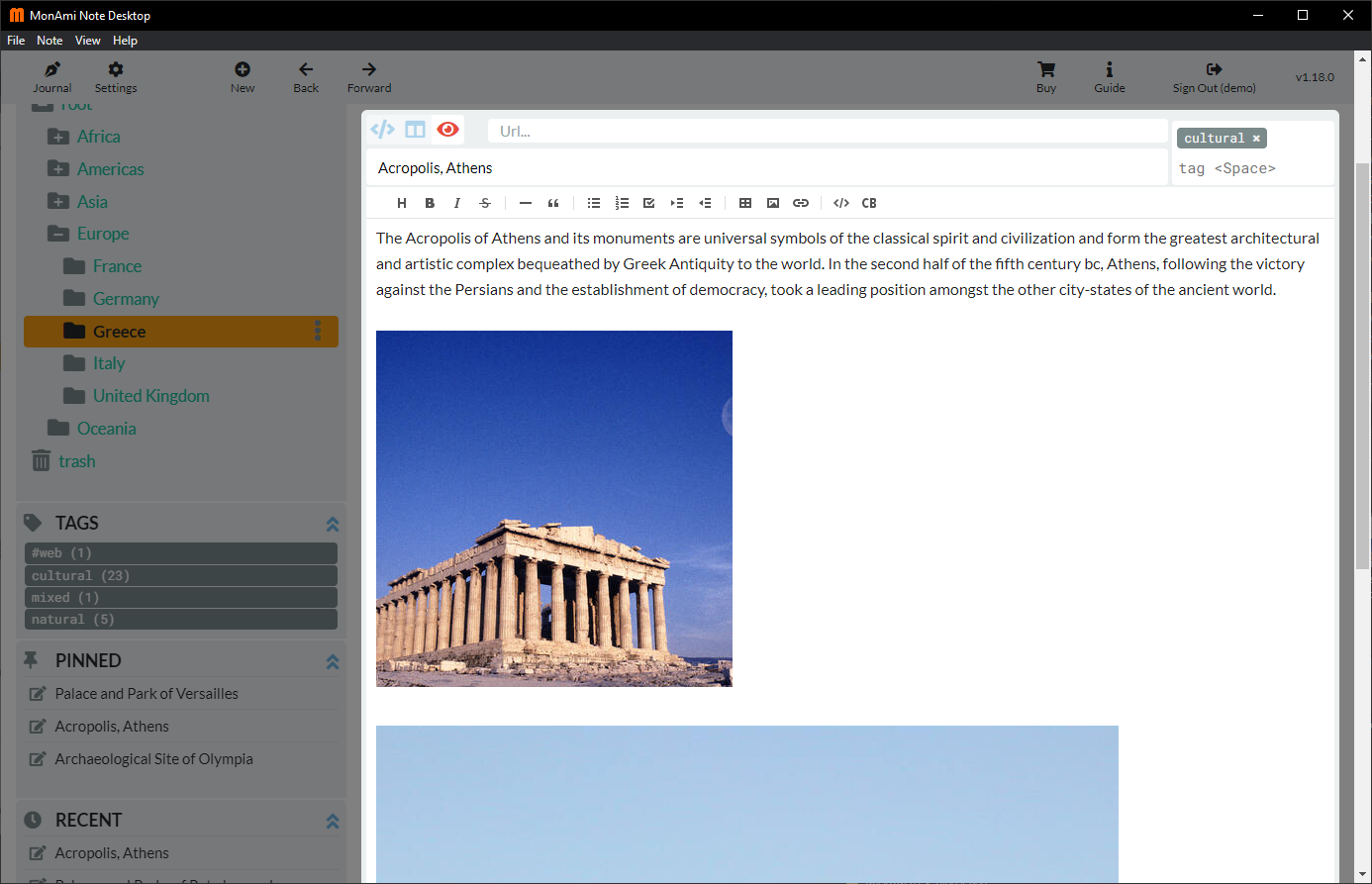
Task: Open the Greece folder three-dot menu
Action: pyautogui.click(x=318, y=331)
